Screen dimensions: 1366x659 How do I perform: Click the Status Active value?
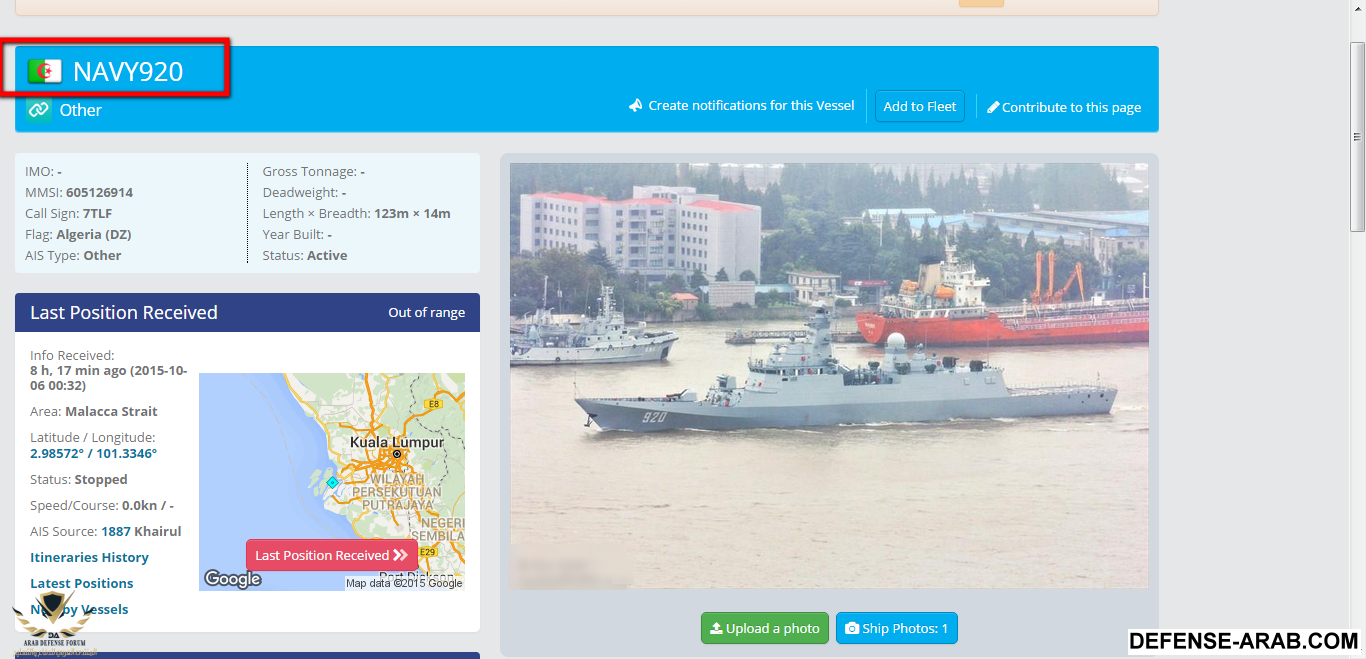327,255
